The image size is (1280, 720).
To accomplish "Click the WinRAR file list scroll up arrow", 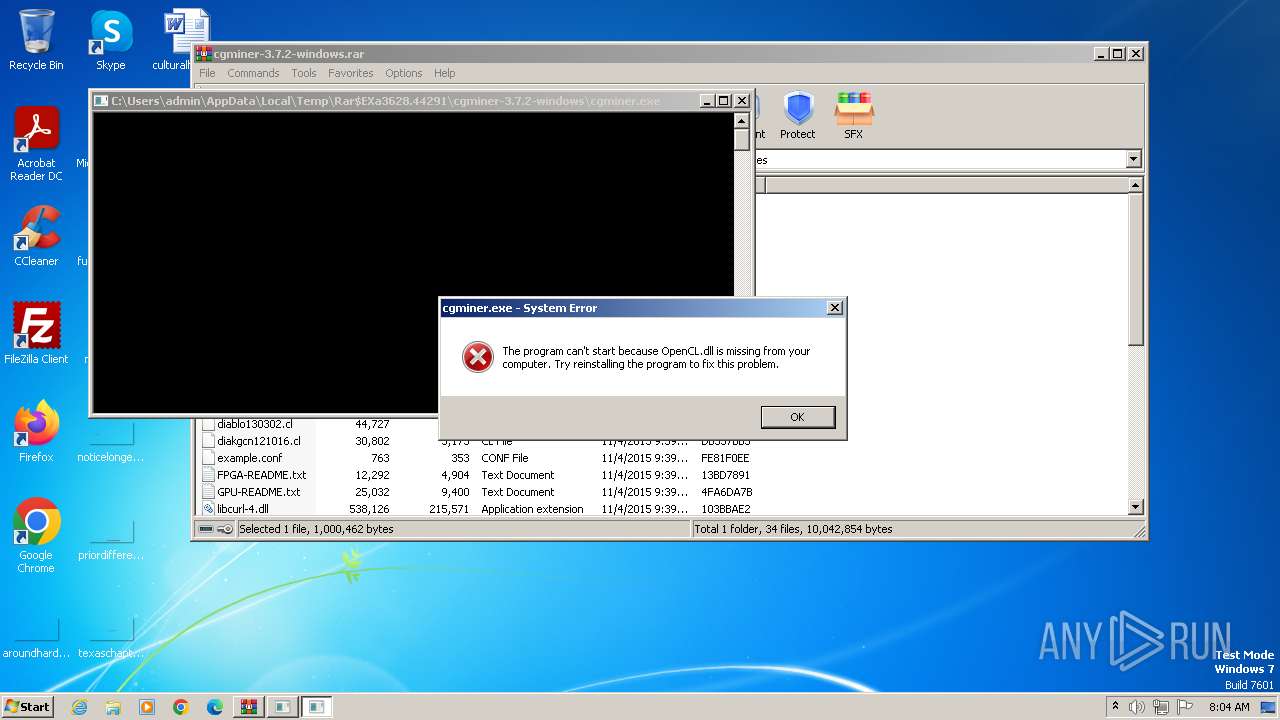I will click(x=1136, y=185).
